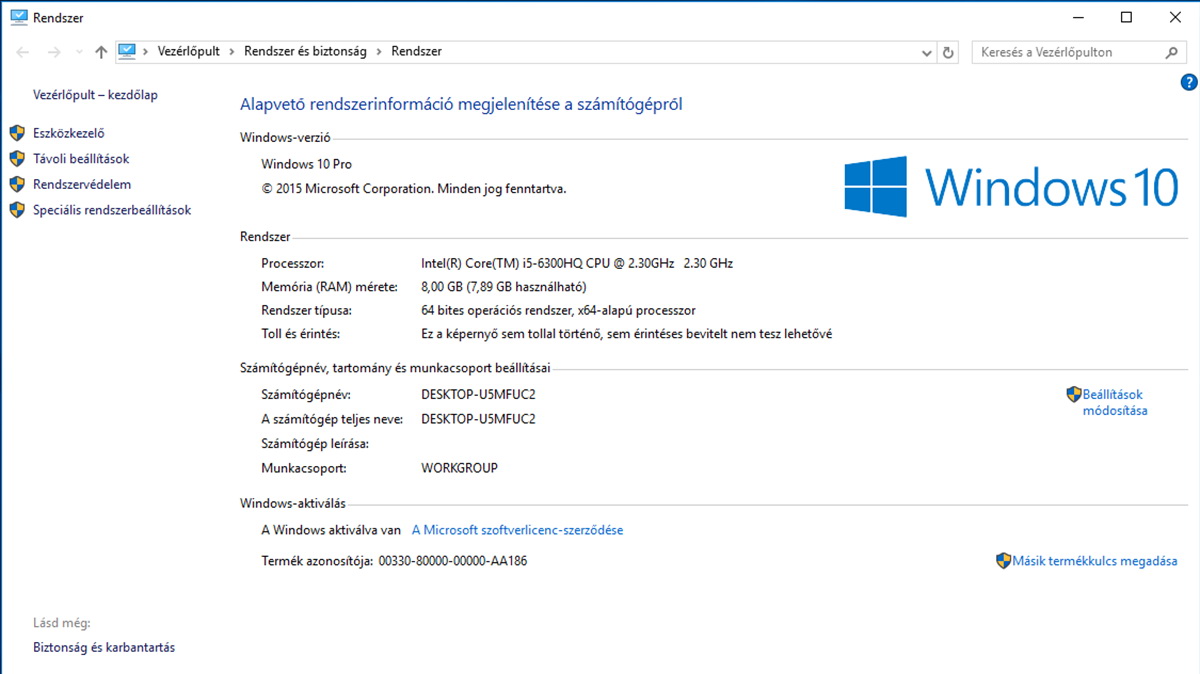Select the Vezérlőpult breadcrumb
Viewport: 1200px width, 674px height.
[189, 52]
